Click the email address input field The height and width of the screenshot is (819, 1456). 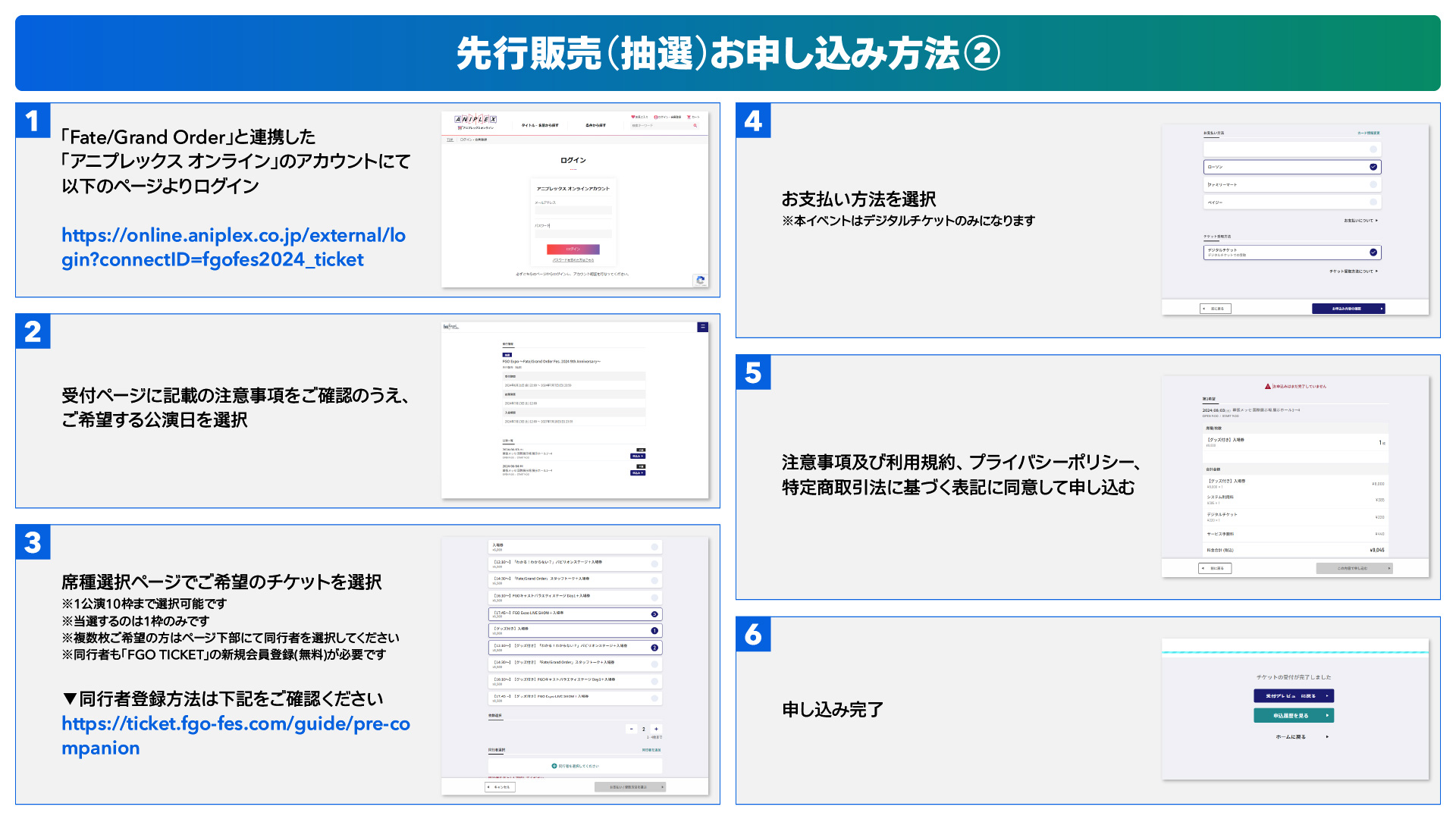coord(573,210)
